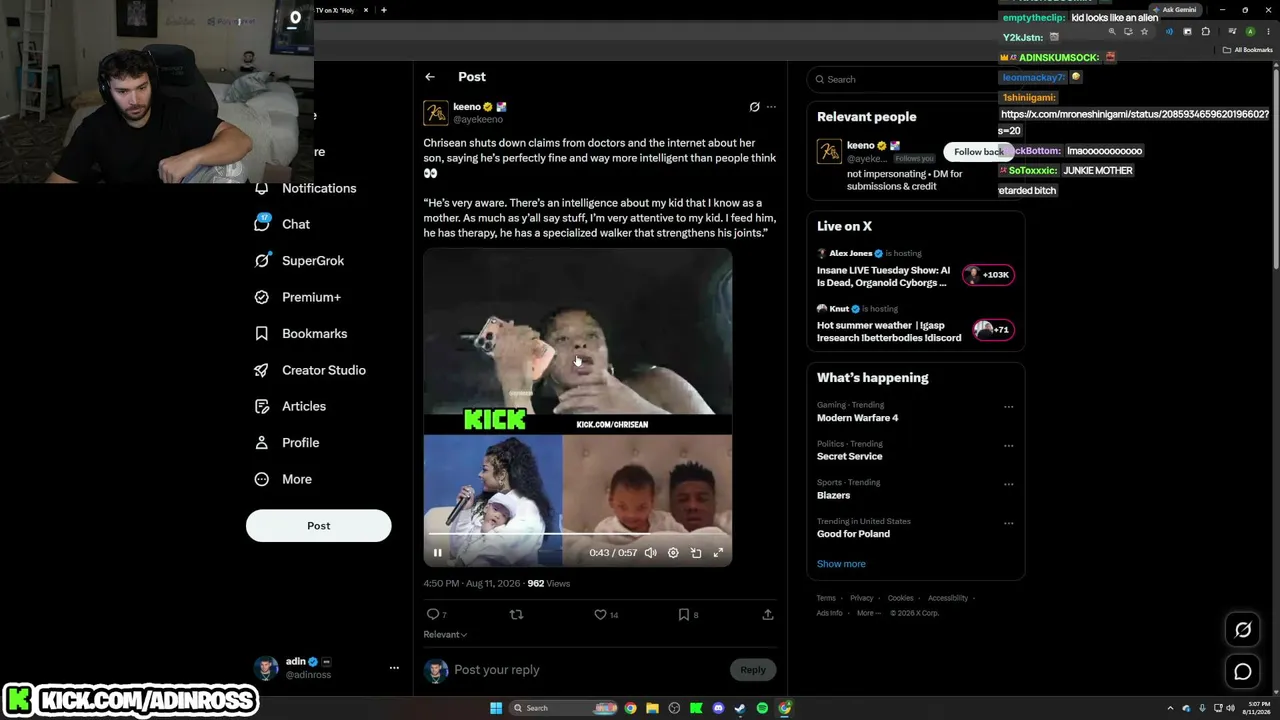Viewport: 1280px width, 720px height.
Task: Click the white Post compose button
Action: pyautogui.click(x=318, y=526)
